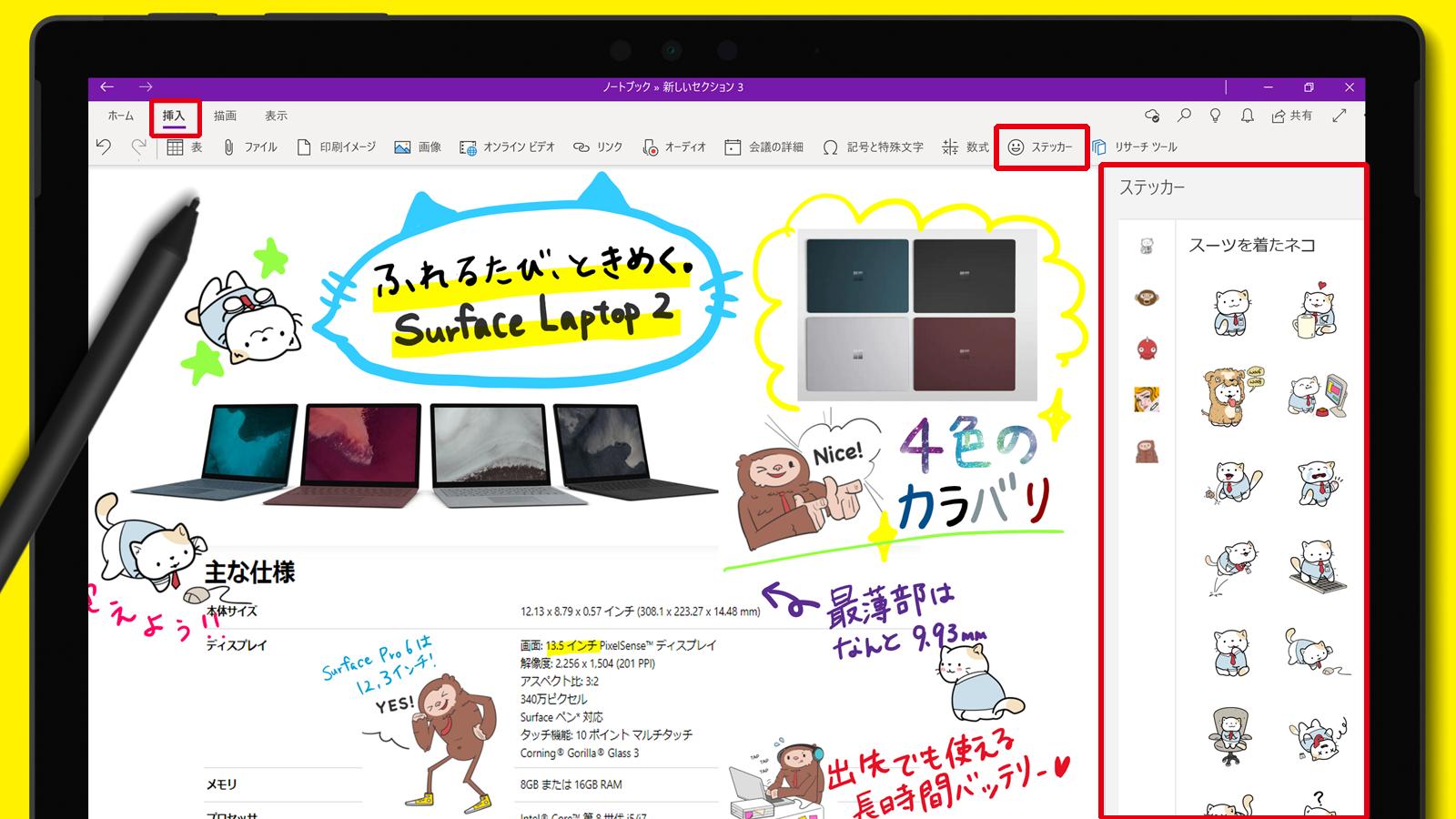Image resolution: width=1456 pixels, height=819 pixels.
Task: Insert the cat at computer monitor sticker
Action: click(x=1318, y=395)
